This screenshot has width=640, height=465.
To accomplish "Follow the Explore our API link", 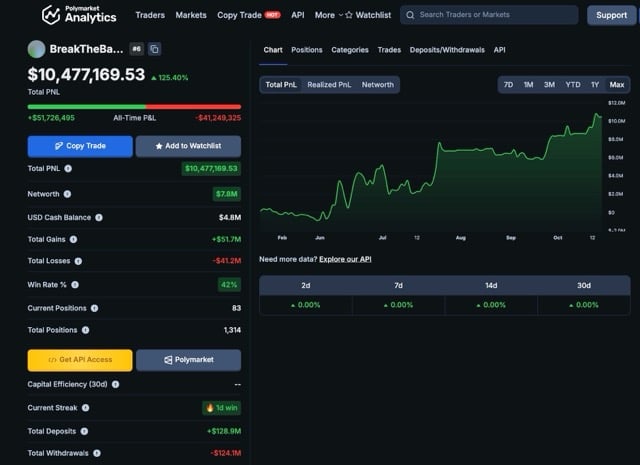I will click(345, 259).
